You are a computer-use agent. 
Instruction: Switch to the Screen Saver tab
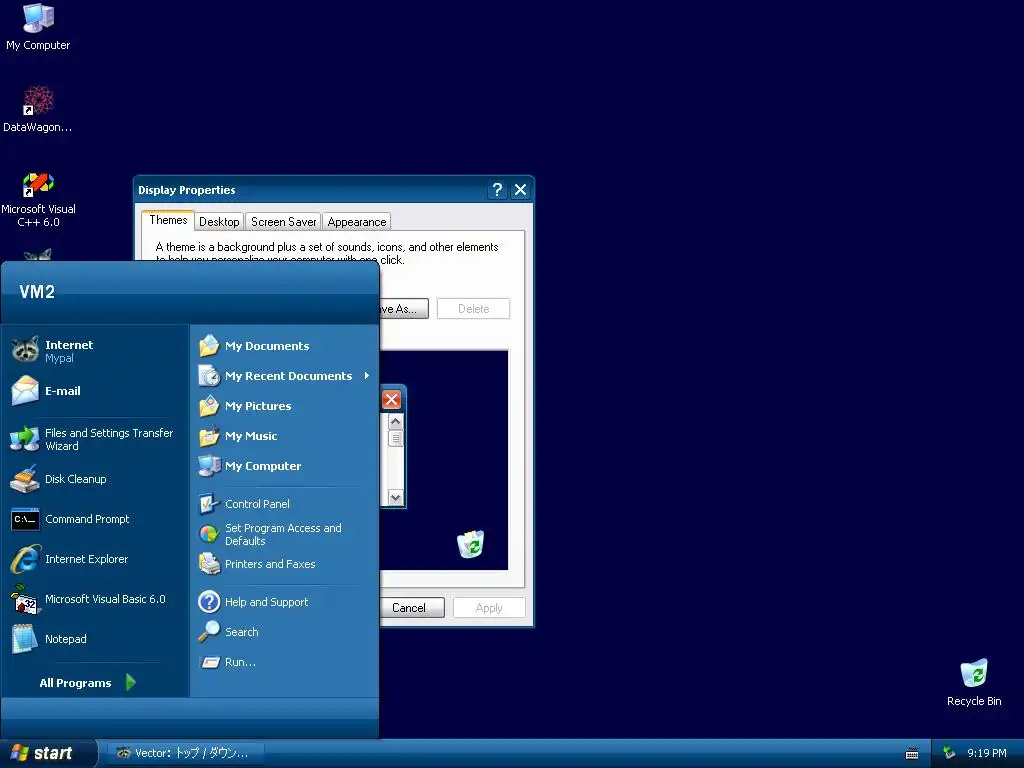coord(283,222)
